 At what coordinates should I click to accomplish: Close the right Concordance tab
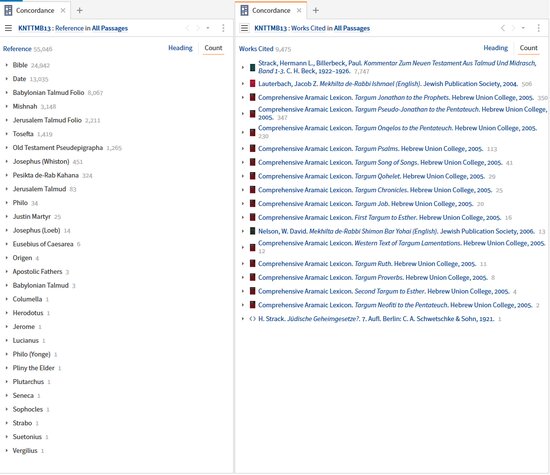click(299, 11)
